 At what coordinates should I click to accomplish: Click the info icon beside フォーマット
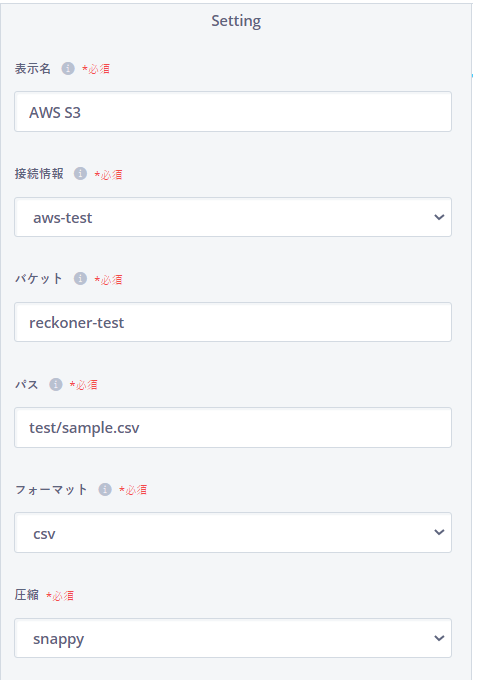[x=105, y=489]
